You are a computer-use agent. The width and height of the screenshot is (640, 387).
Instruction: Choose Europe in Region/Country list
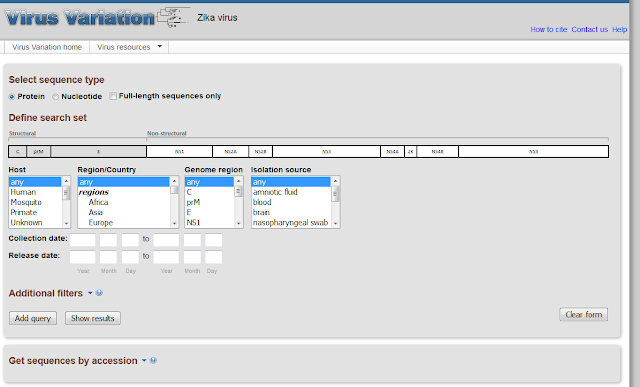(124, 222)
